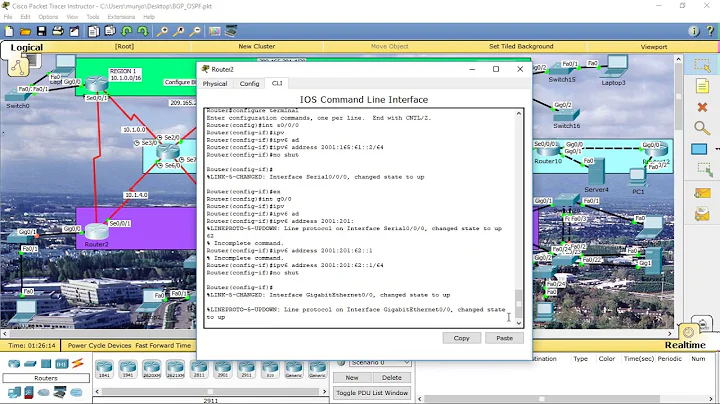
Task: Click the Paste button in Router2 window
Action: [x=504, y=338]
